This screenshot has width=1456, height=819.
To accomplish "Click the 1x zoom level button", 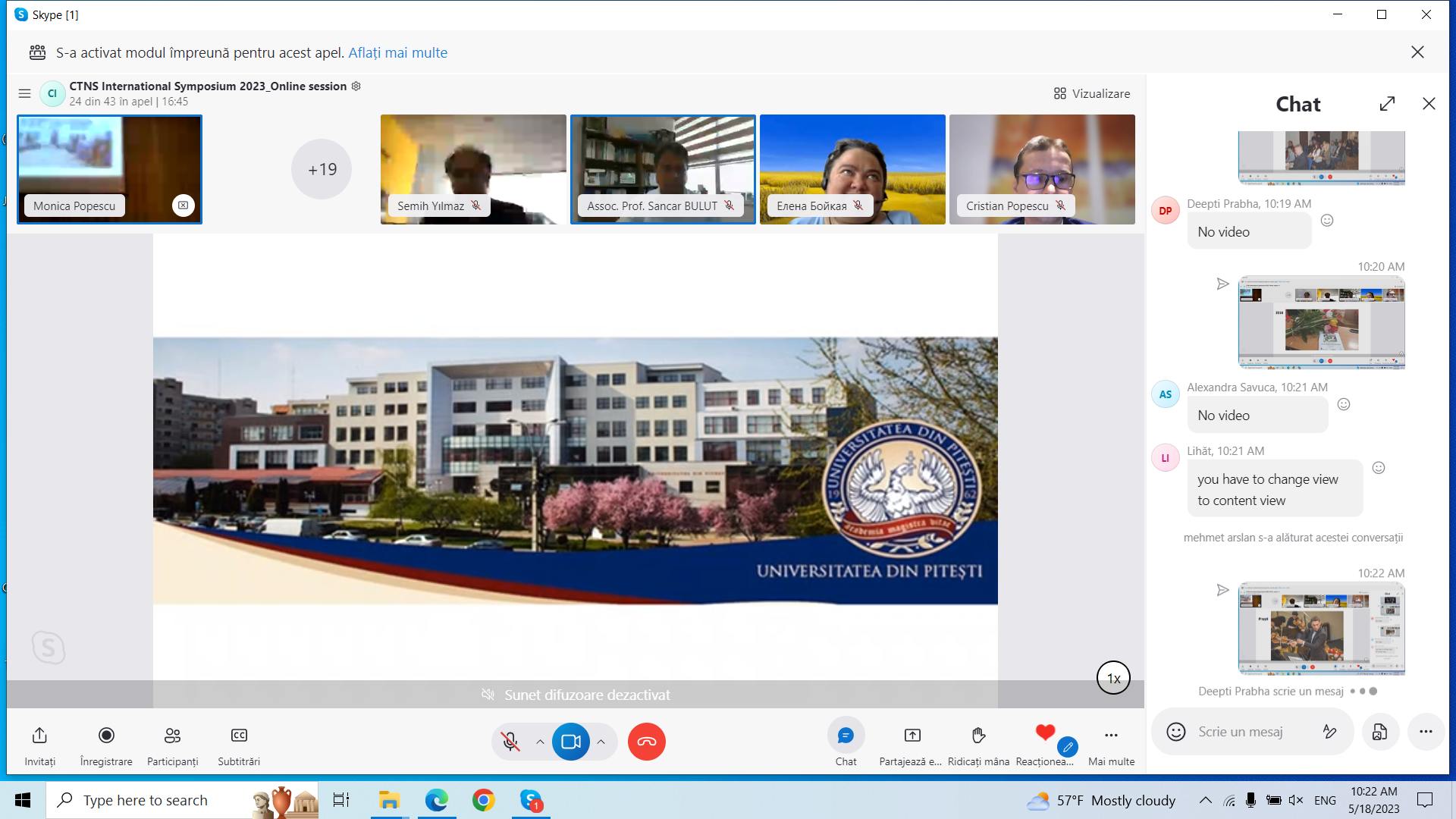I will click(x=1113, y=678).
